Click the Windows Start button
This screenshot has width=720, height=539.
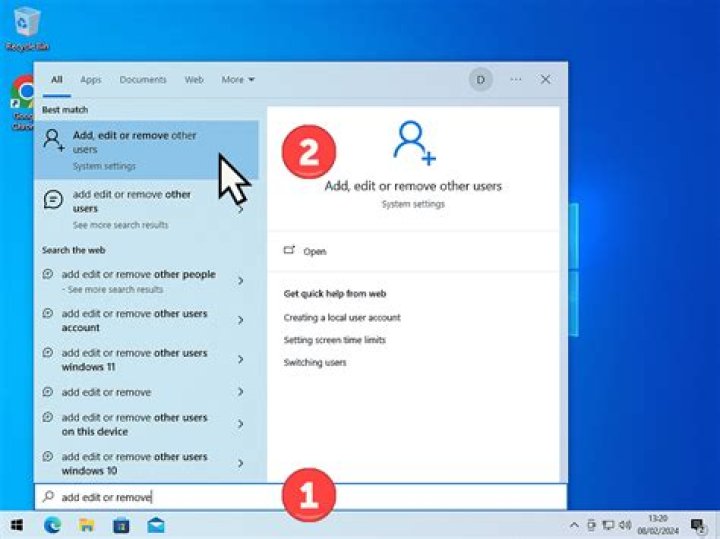(x=17, y=525)
